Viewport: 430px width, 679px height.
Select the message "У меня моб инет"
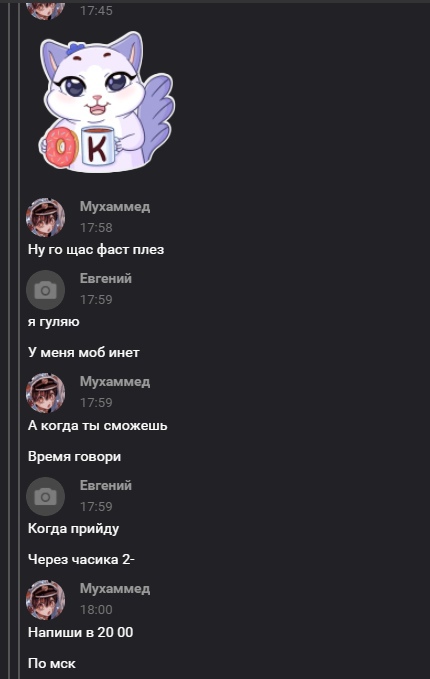click(x=84, y=352)
